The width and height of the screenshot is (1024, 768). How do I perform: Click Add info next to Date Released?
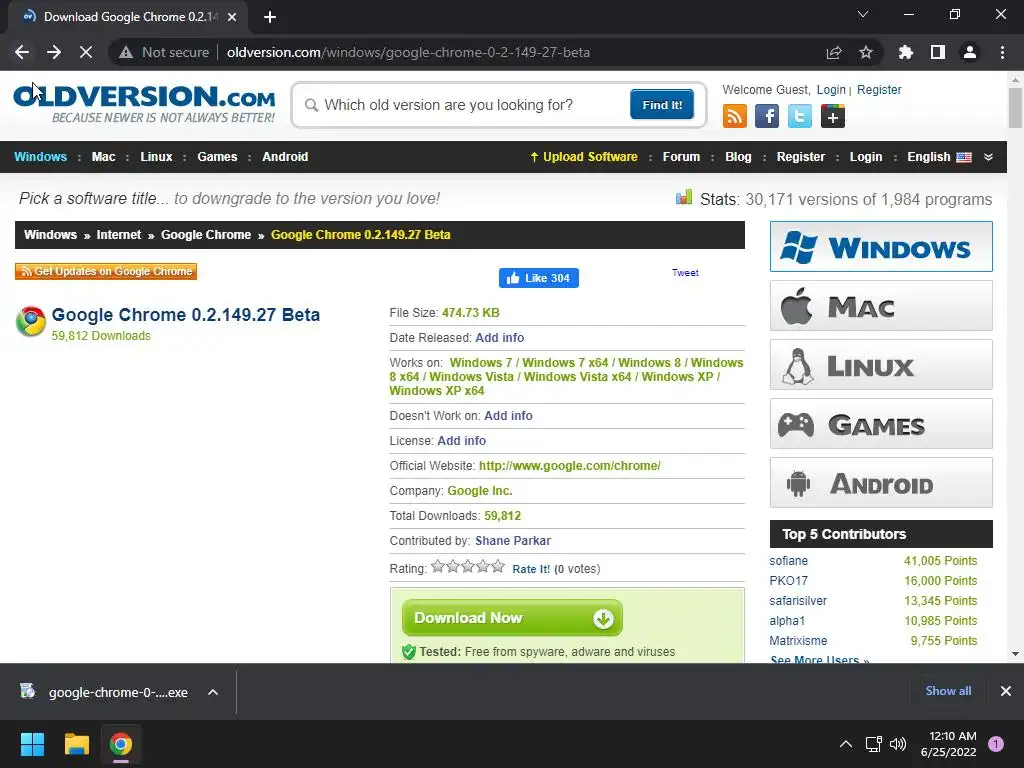500,338
